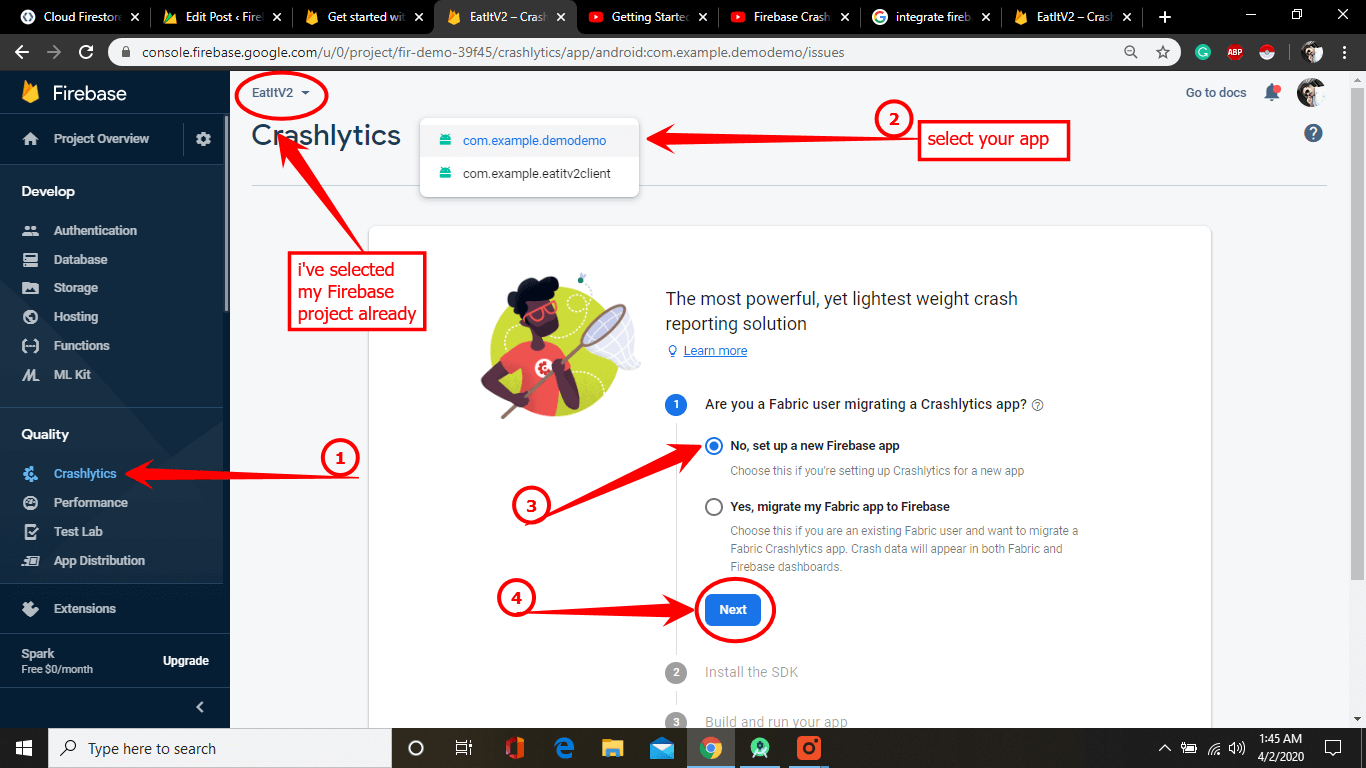Viewport: 1366px width, 768px height.
Task: Open Chrome three-dot menu
Action: tap(1345, 52)
